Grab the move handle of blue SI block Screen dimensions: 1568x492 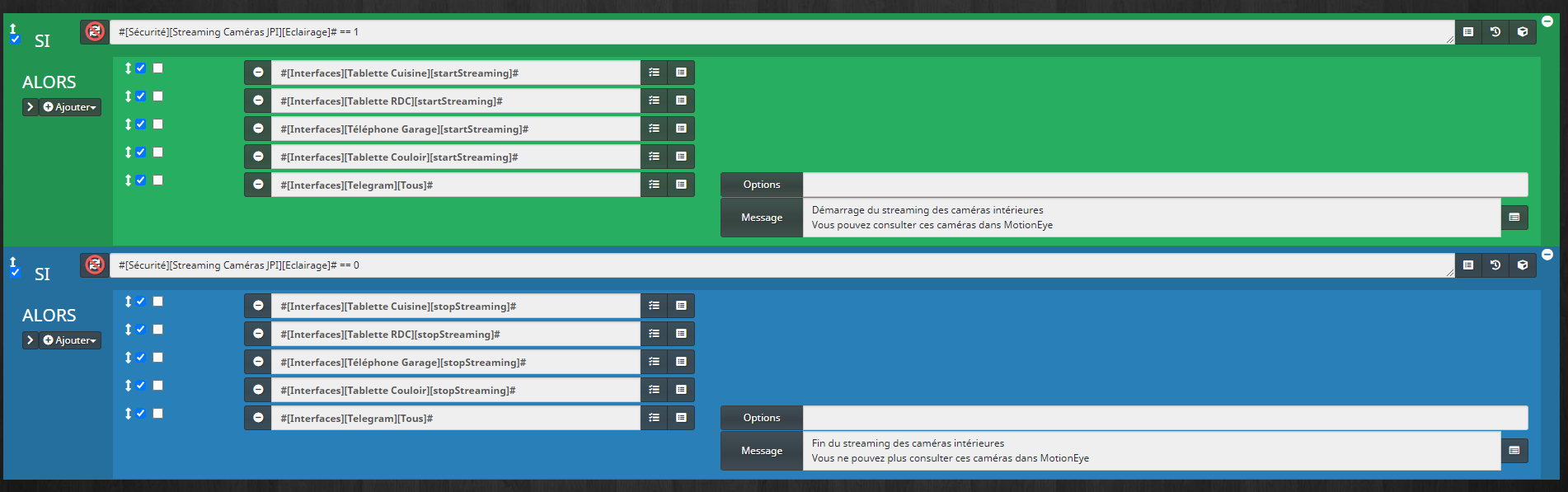[x=12, y=261]
